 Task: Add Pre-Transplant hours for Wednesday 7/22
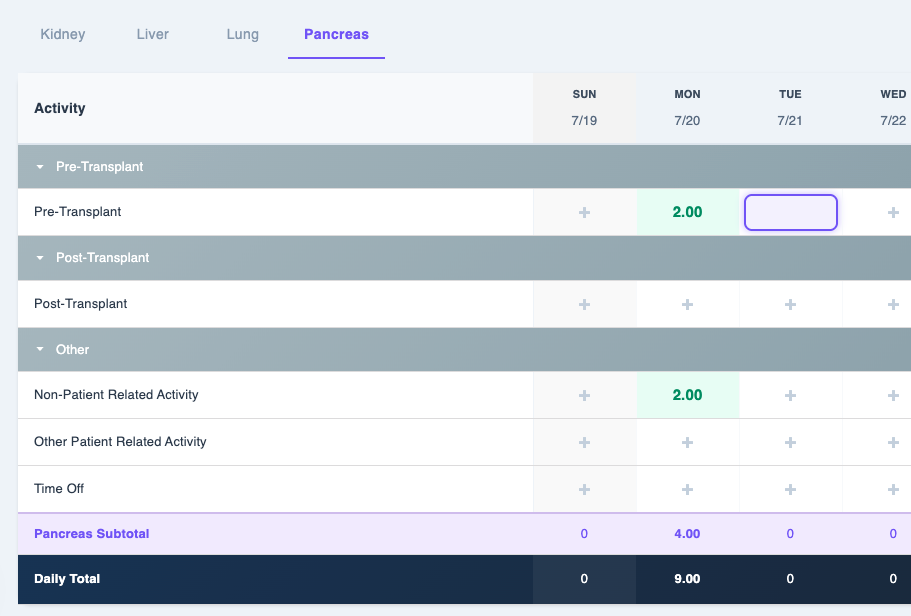click(893, 213)
